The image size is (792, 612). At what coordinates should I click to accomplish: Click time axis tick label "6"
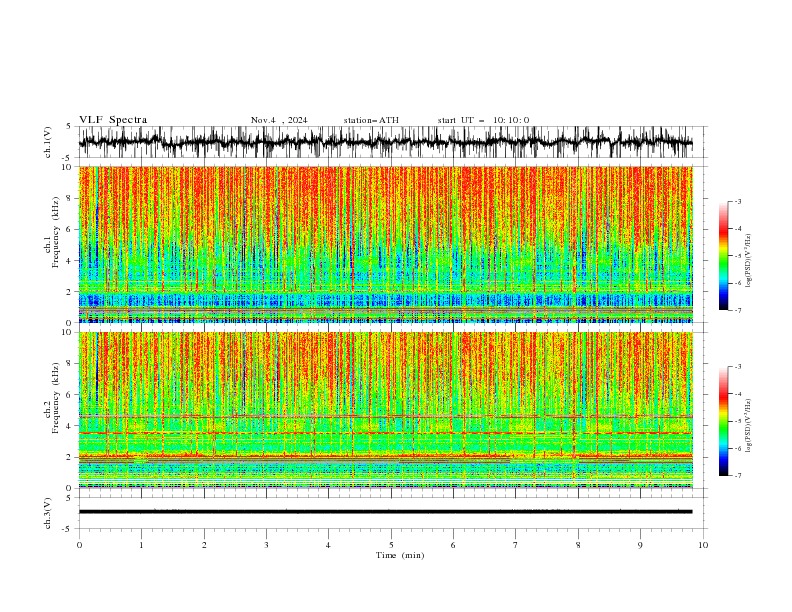tap(454, 545)
